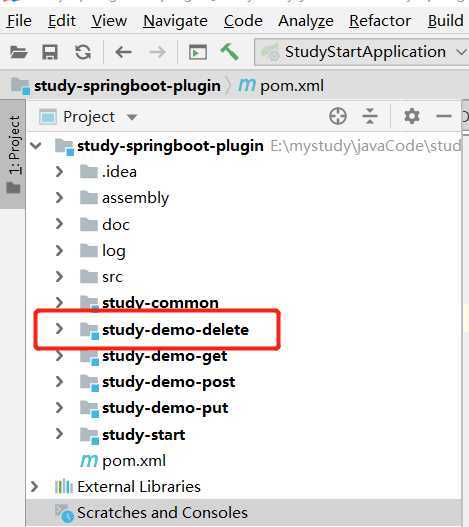This screenshot has width=469, height=527.
Task: Expand the study-demo-delete module
Action: (59, 329)
